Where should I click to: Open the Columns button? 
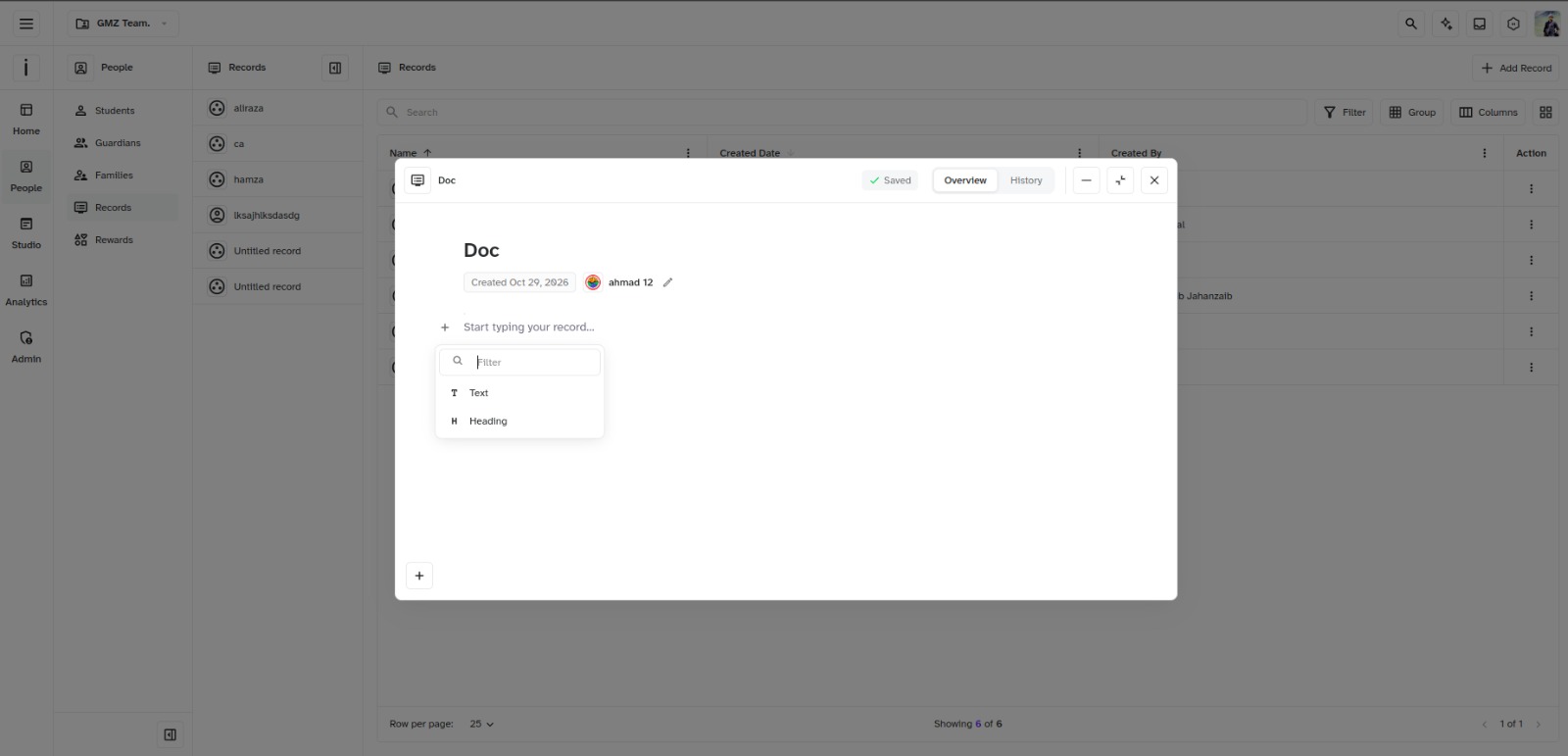pyautogui.click(x=1489, y=113)
